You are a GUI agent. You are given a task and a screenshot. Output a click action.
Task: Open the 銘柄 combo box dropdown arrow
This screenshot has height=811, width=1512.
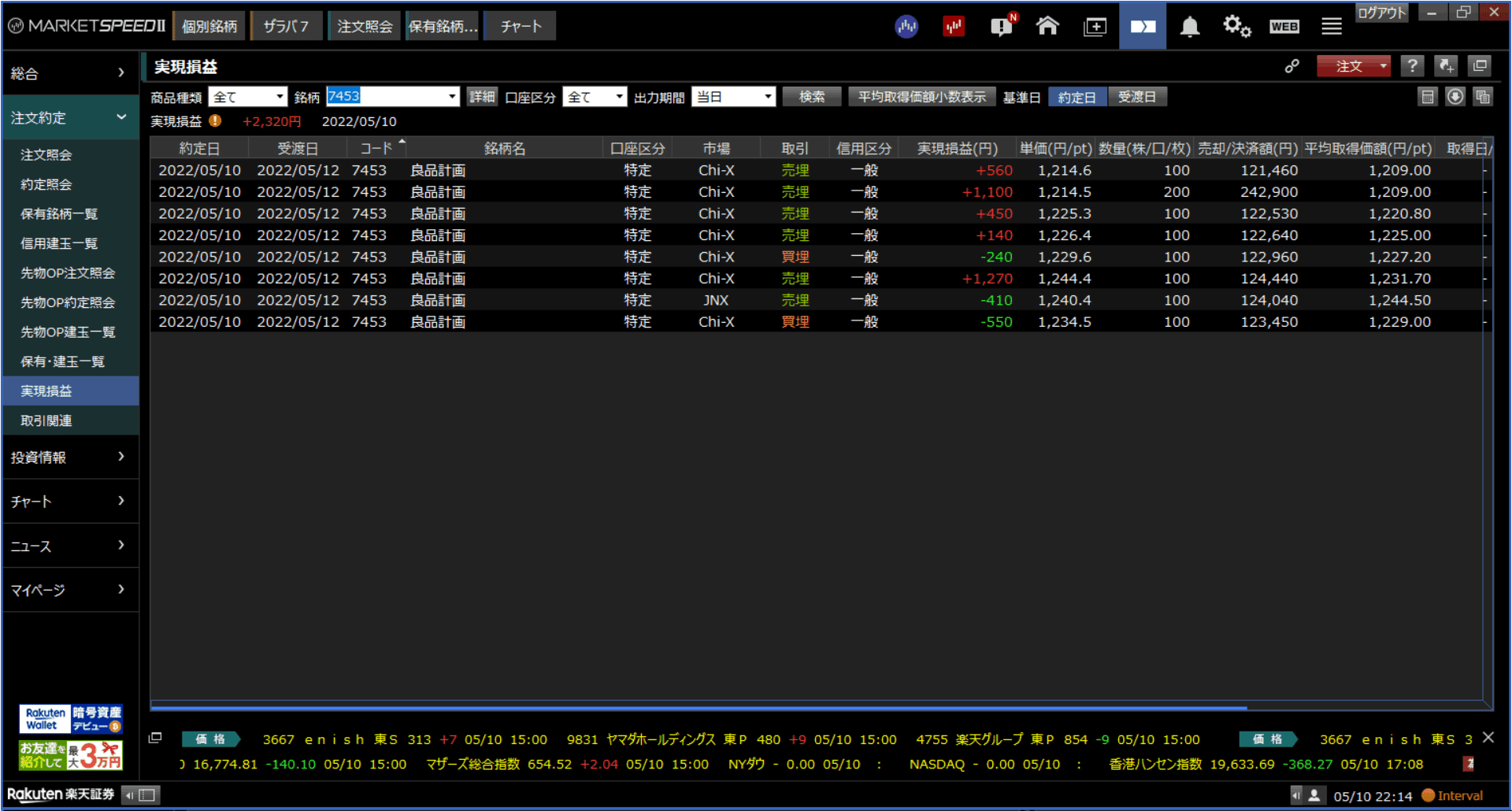[x=453, y=97]
